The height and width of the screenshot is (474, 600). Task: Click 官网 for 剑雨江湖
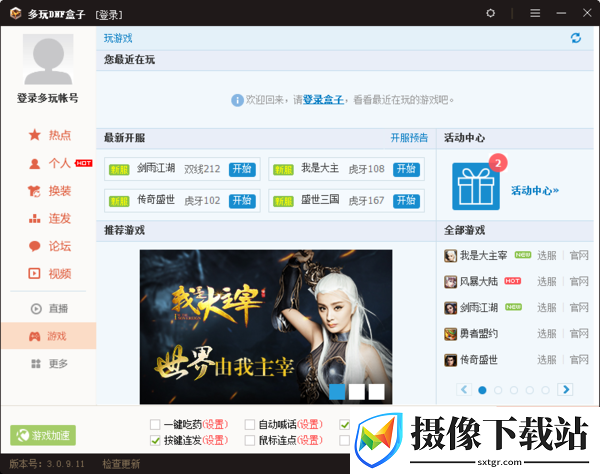(x=579, y=308)
